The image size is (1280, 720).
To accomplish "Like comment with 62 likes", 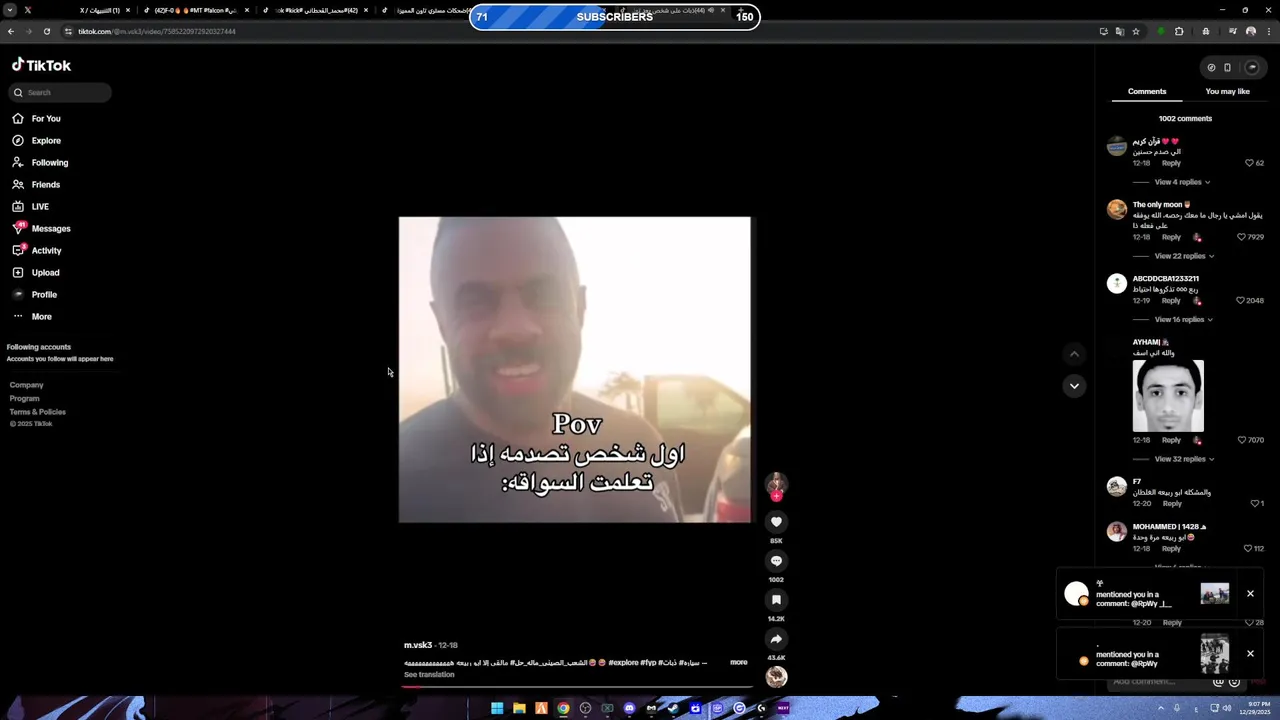I will tap(1250, 163).
